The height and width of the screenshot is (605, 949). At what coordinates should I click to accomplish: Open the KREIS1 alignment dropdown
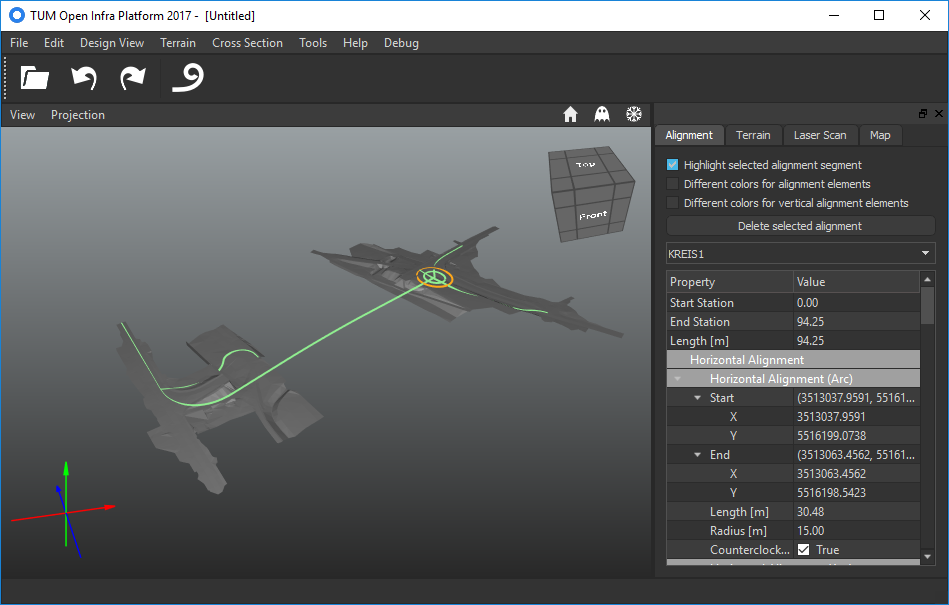(x=801, y=253)
